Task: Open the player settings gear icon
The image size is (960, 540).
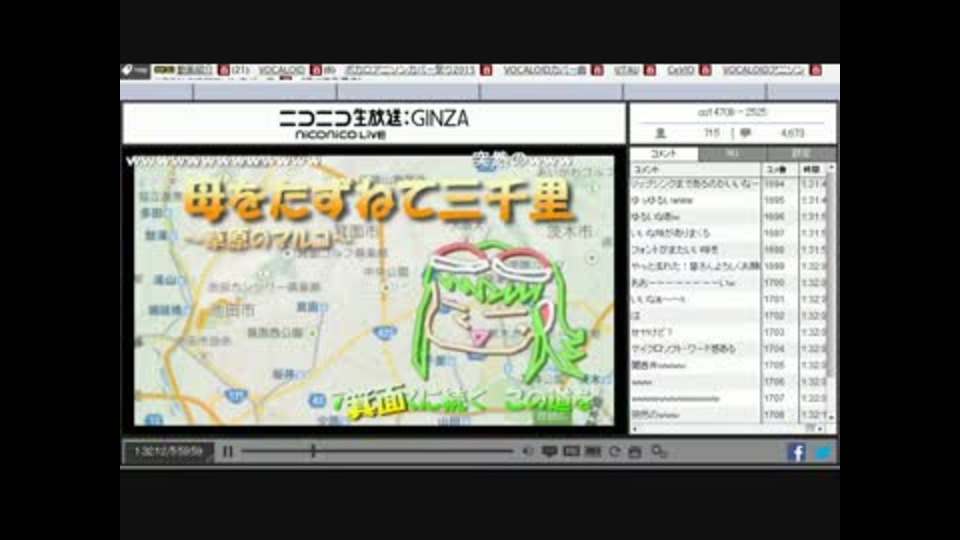Action: (x=659, y=452)
